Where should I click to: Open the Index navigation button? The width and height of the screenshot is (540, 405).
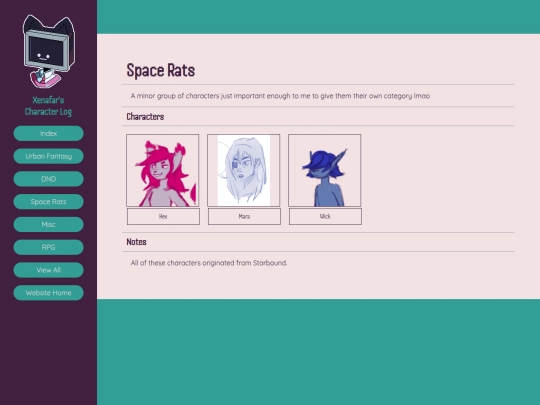point(49,133)
